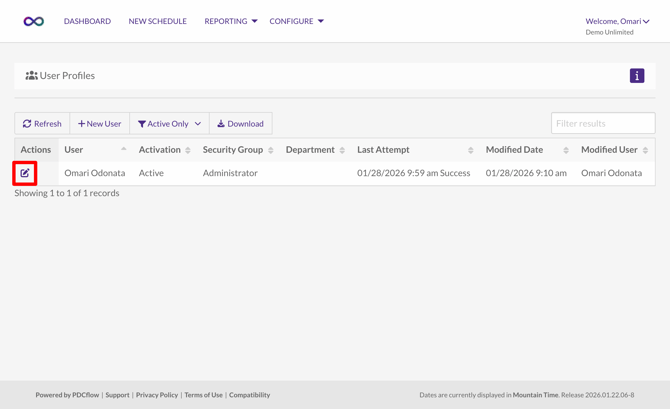
Task: Click the Actions column header
Action: (36, 150)
